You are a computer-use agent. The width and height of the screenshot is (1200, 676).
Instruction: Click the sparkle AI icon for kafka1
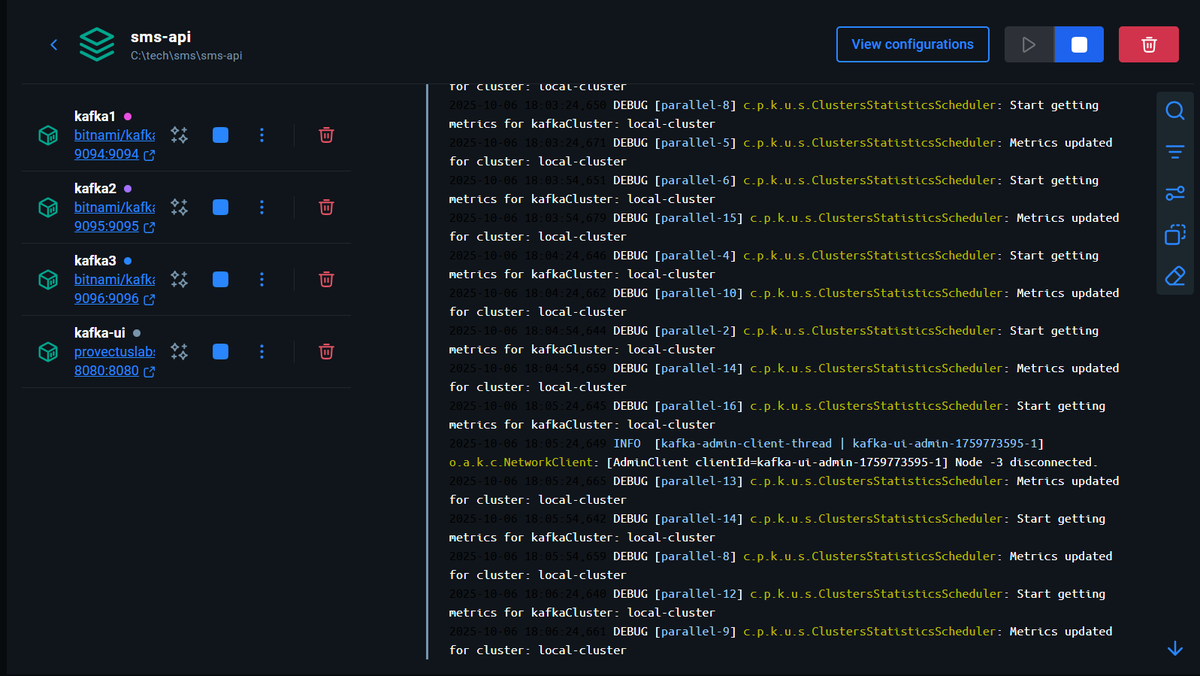(179, 135)
